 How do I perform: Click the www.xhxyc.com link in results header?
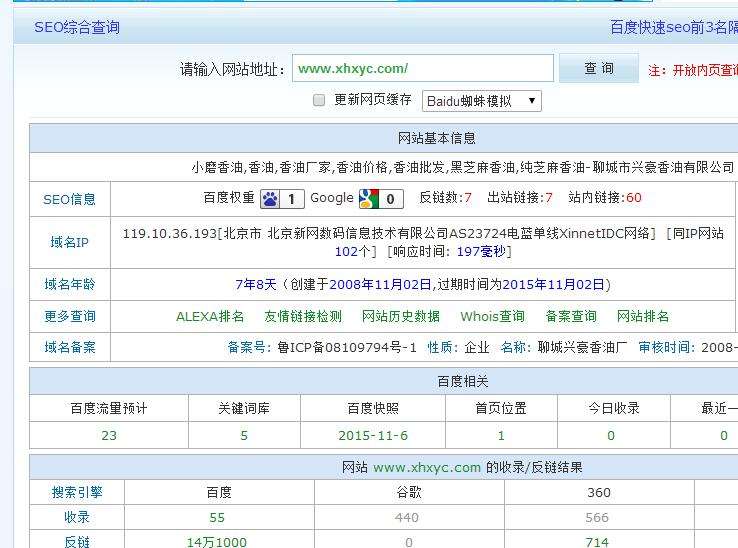pyautogui.click(x=427, y=467)
